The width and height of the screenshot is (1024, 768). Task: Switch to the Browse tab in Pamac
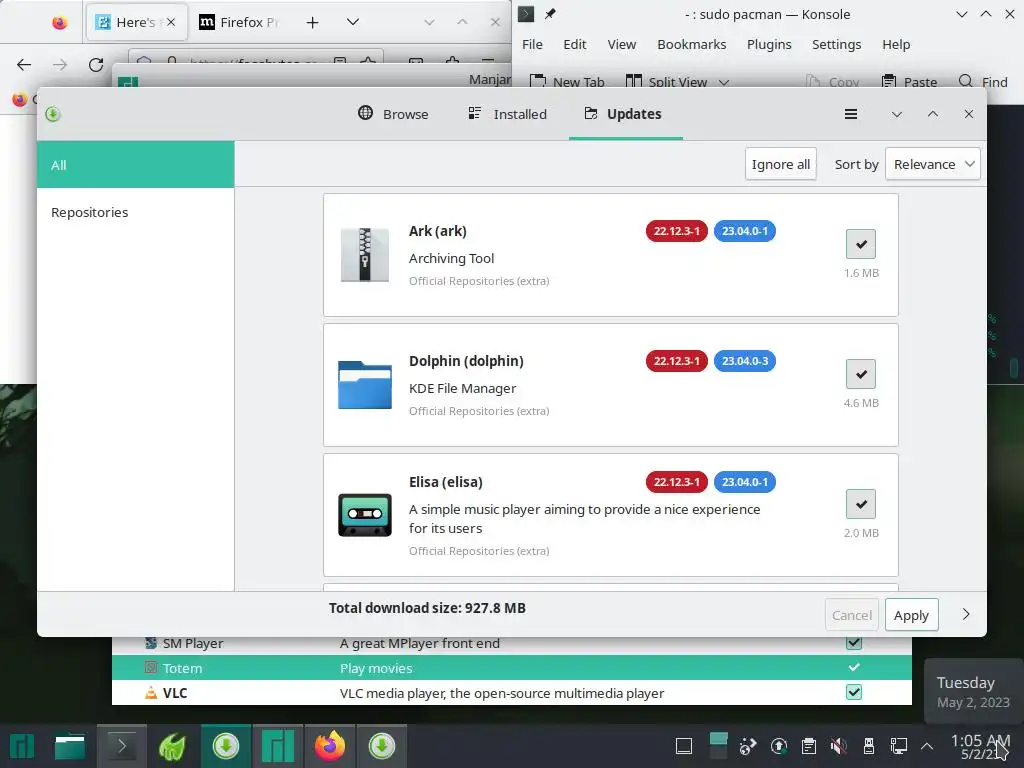tap(393, 114)
